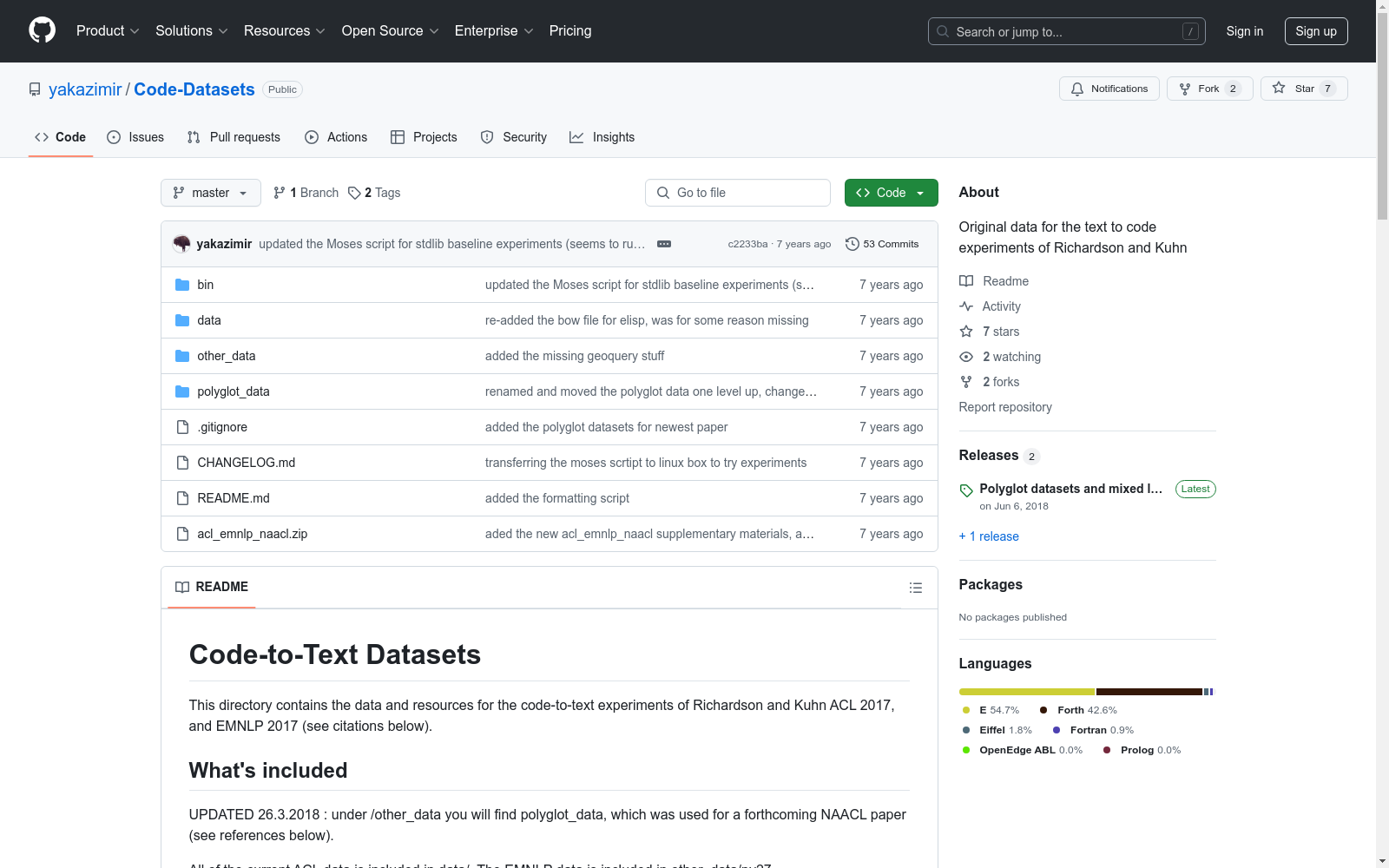Click the Star icon
The height and width of the screenshot is (868, 1389).
[x=1279, y=88]
